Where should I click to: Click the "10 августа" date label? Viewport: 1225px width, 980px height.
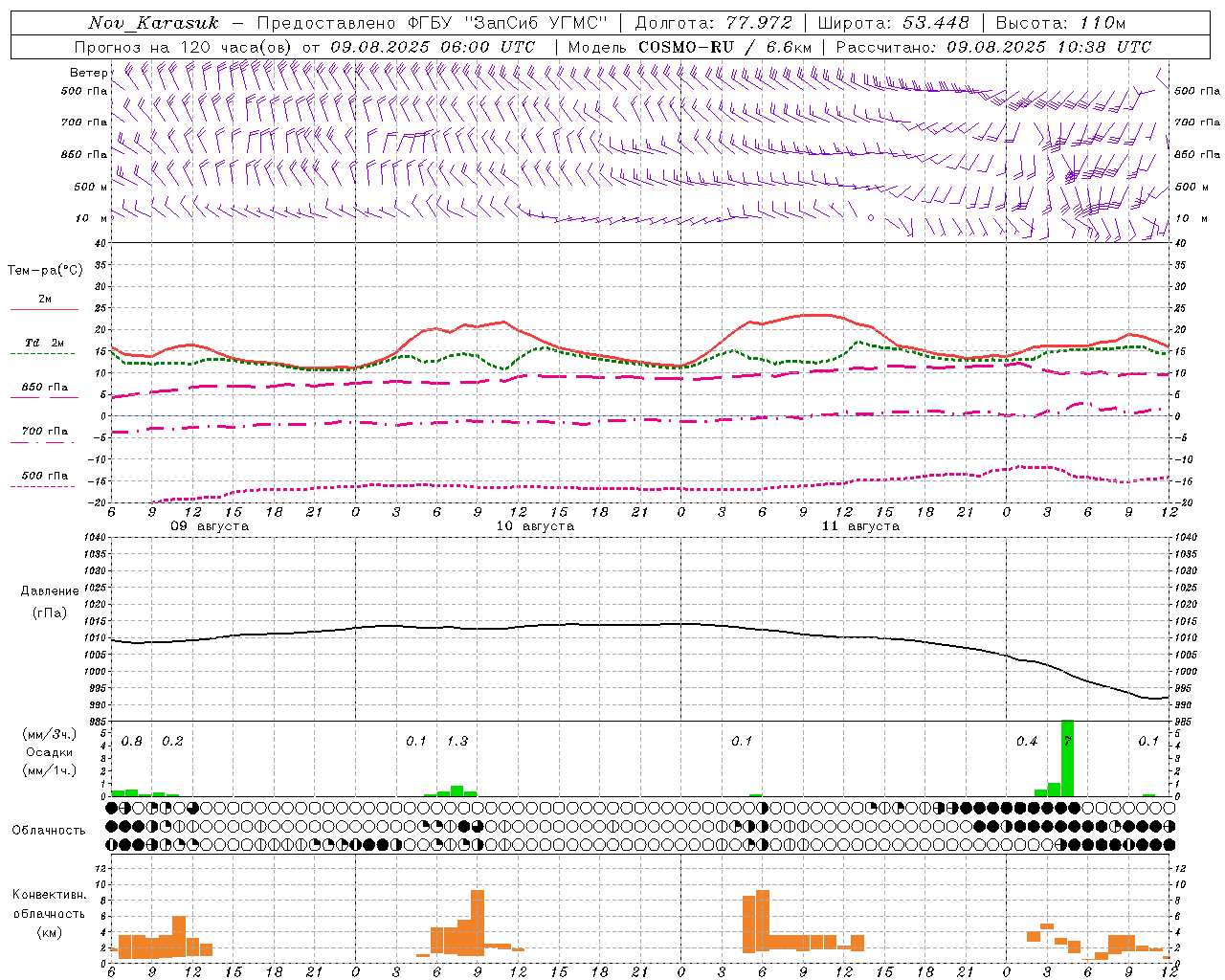coord(535,526)
